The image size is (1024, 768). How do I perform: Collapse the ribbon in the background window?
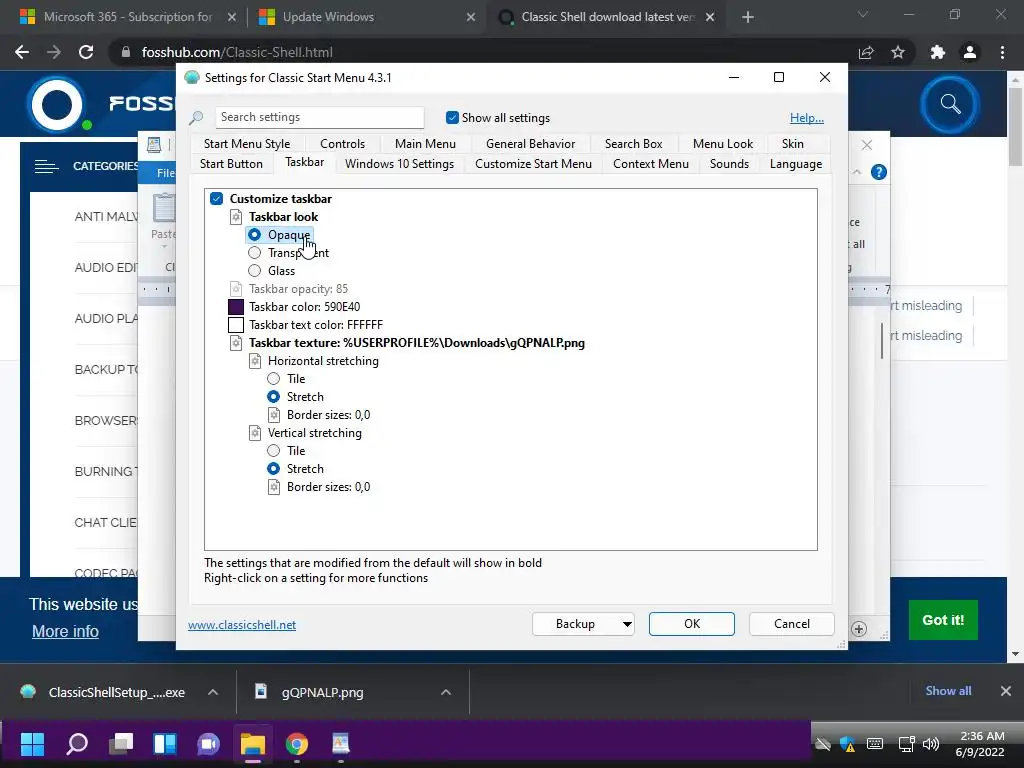[857, 172]
